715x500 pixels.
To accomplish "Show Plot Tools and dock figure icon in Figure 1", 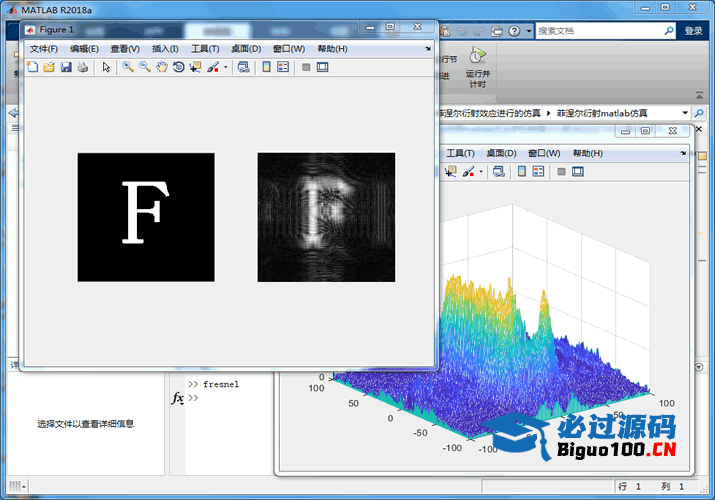I will 322,67.
